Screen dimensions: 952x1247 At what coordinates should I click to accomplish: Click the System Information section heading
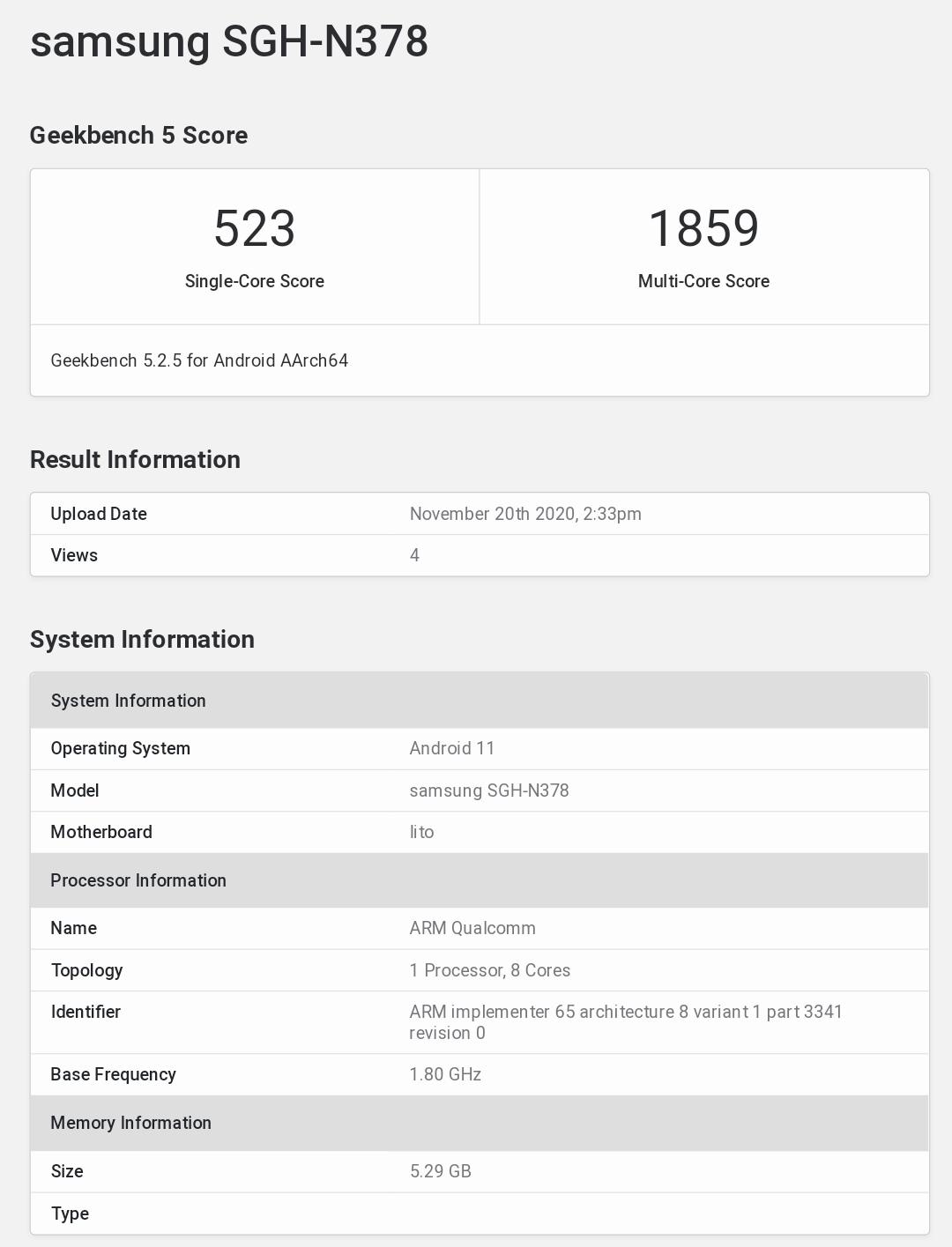[143, 639]
